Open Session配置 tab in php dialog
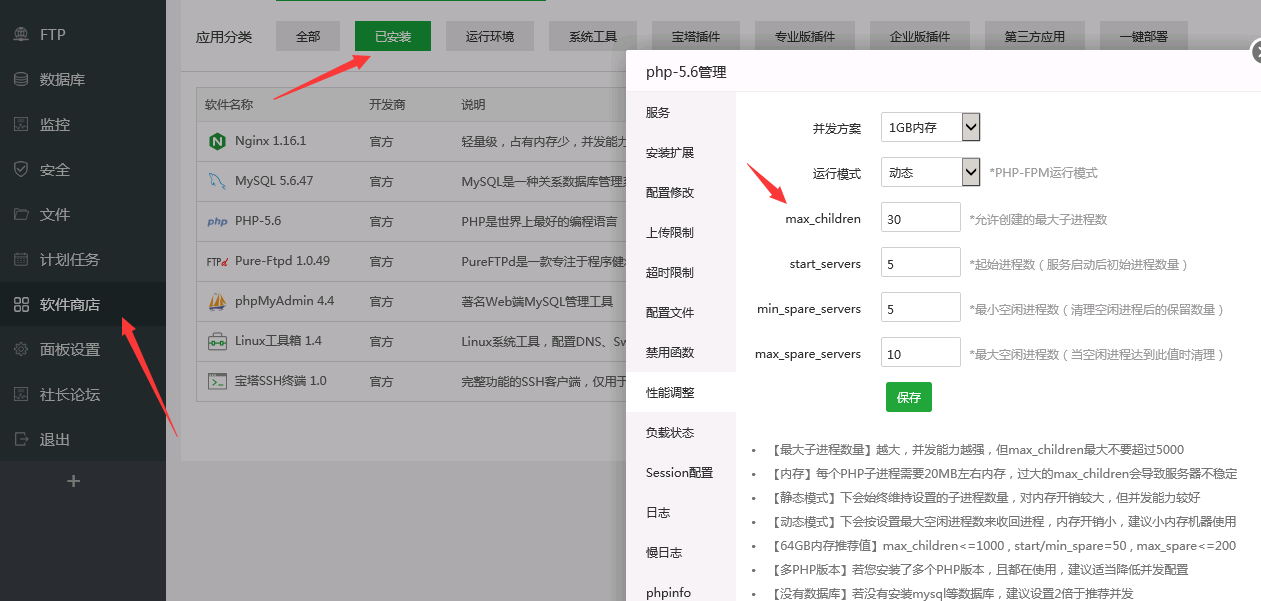 coord(681,473)
